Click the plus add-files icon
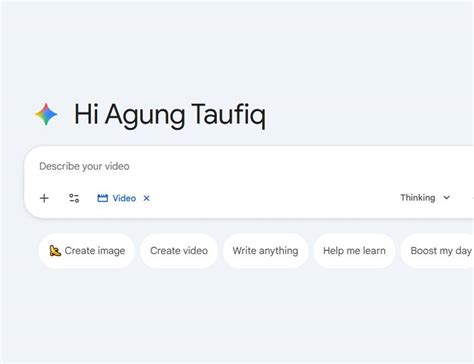This screenshot has width=474, height=364. click(44, 198)
